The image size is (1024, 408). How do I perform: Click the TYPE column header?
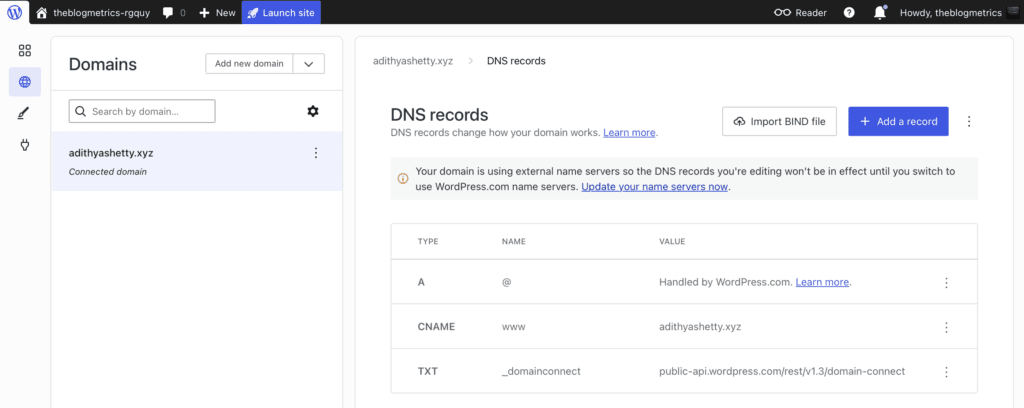(x=428, y=242)
